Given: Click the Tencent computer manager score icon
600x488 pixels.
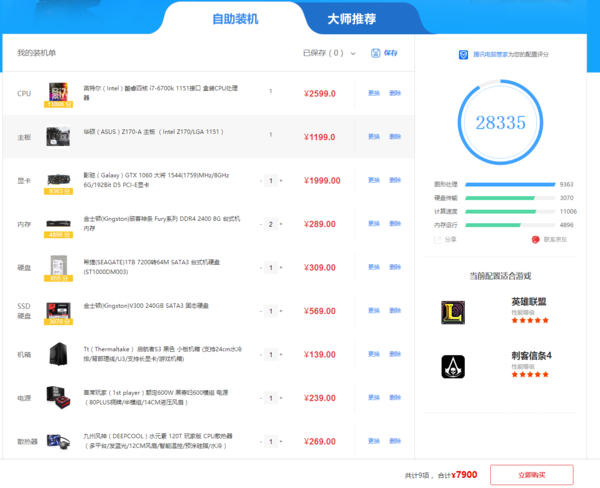Looking at the screenshot, I should point(464,55).
